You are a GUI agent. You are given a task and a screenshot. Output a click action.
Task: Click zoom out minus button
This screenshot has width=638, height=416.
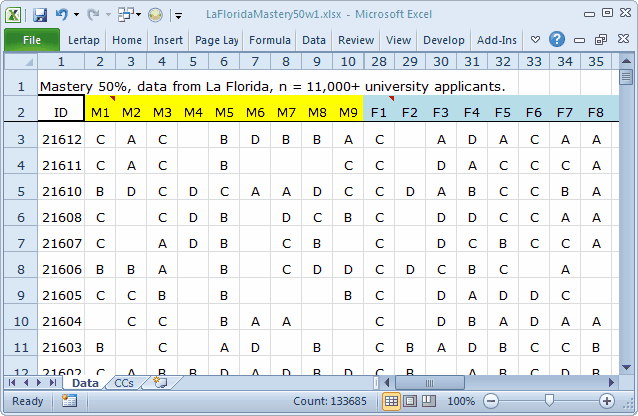tap(491, 401)
